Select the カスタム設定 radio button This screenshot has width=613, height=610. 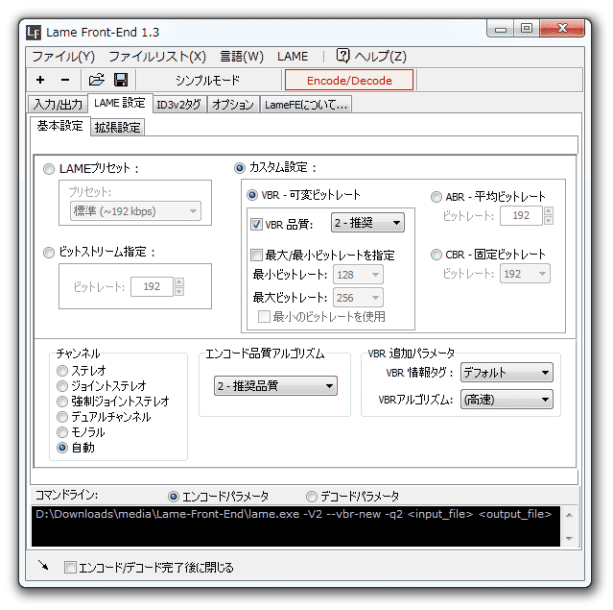(x=239, y=168)
